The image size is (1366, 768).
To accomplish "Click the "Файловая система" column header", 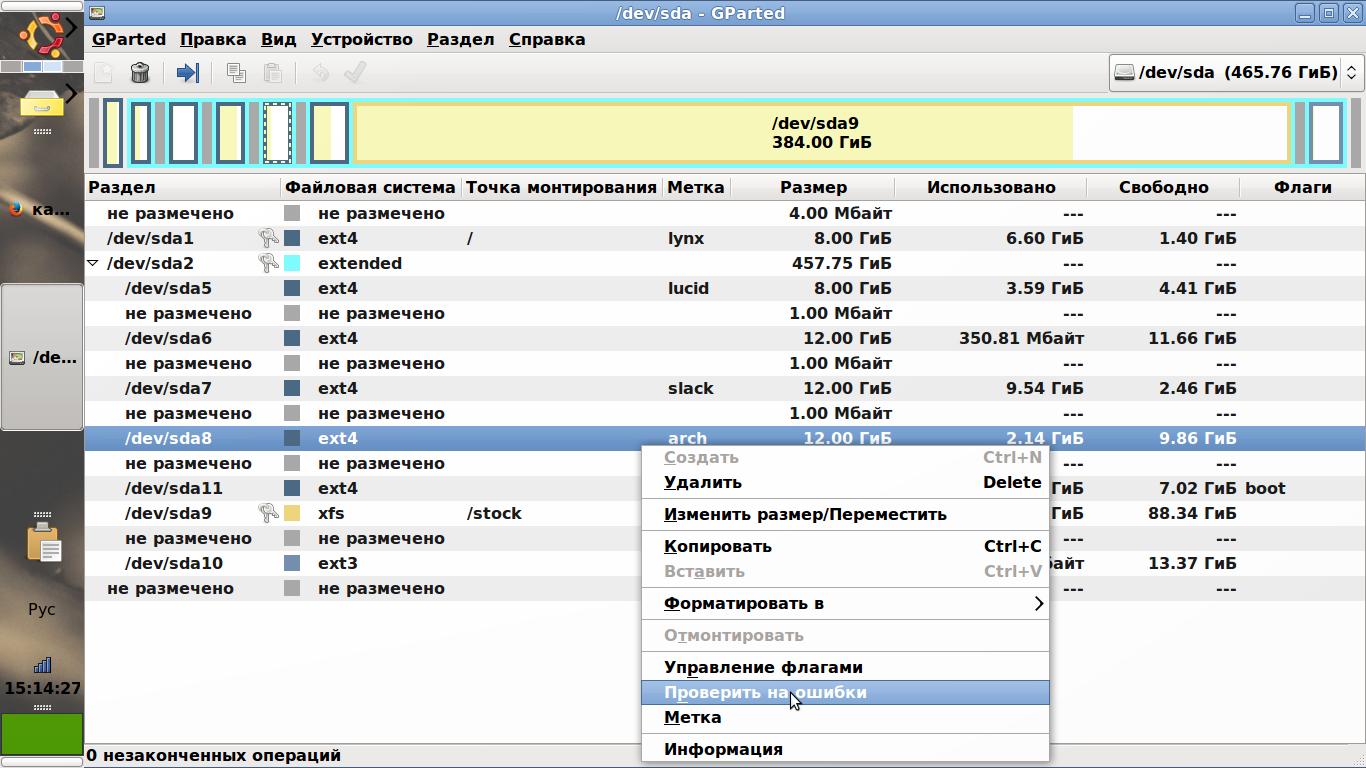I will 370,187.
